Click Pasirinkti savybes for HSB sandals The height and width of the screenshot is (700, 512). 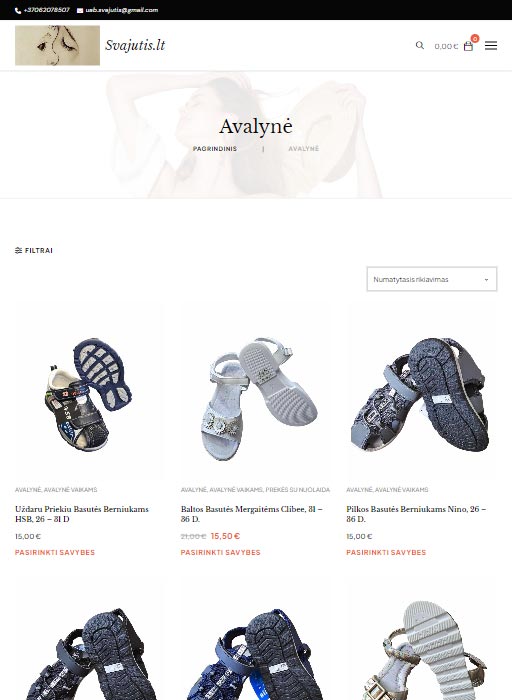click(55, 552)
